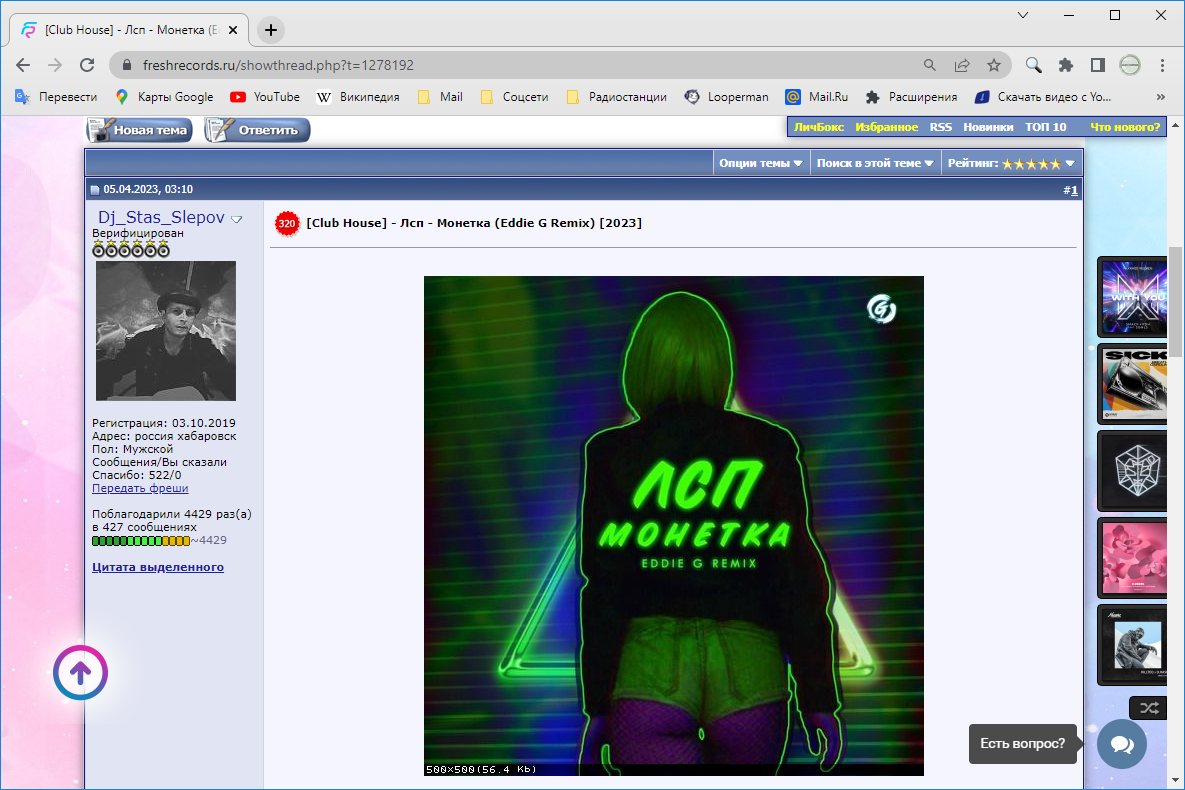Open the browser extensions puzzle icon
Viewport: 1185px width, 790px height.
1065,65
